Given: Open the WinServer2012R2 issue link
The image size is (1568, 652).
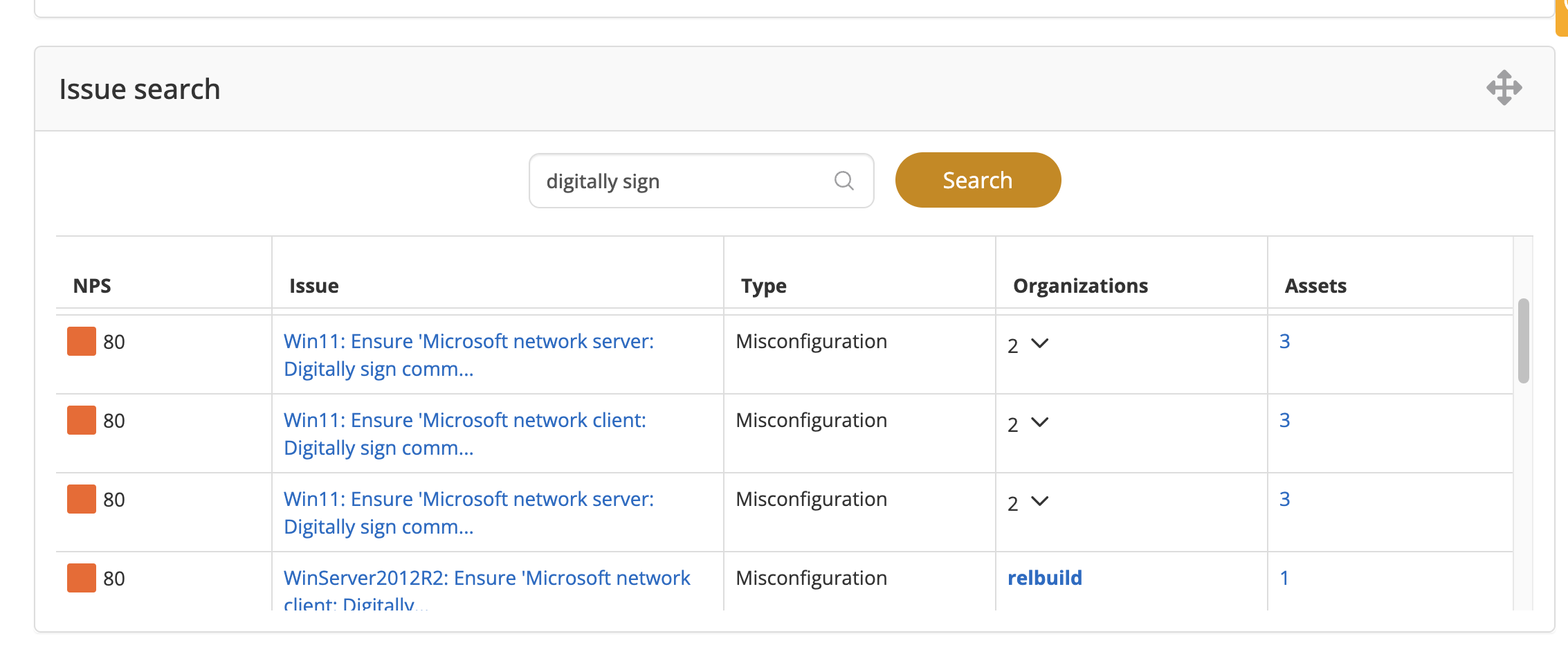Looking at the screenshot, I should click(x=486, y=579).
